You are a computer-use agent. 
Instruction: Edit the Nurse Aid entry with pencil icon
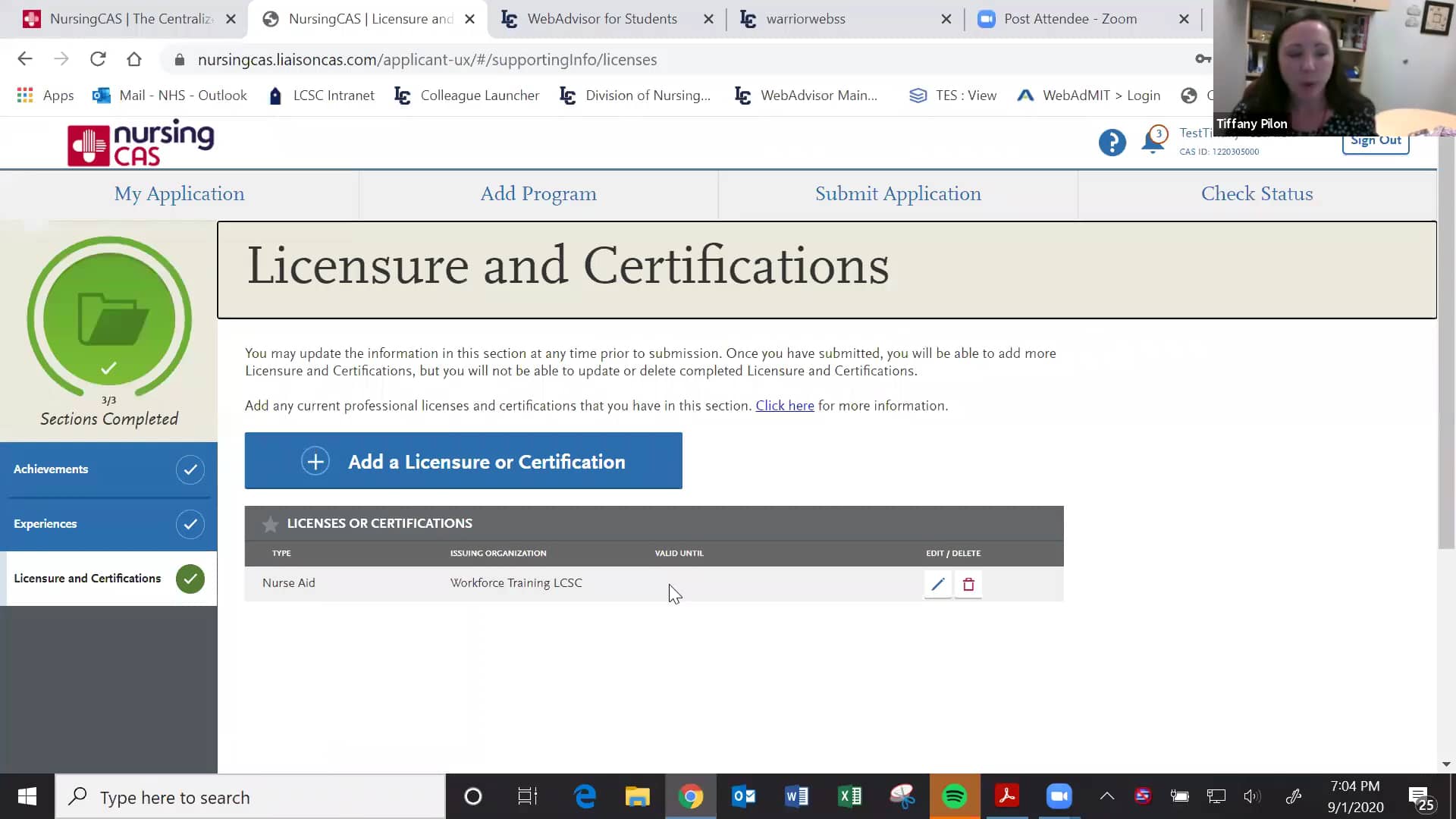pyautogui.click(x=937, y=584)
